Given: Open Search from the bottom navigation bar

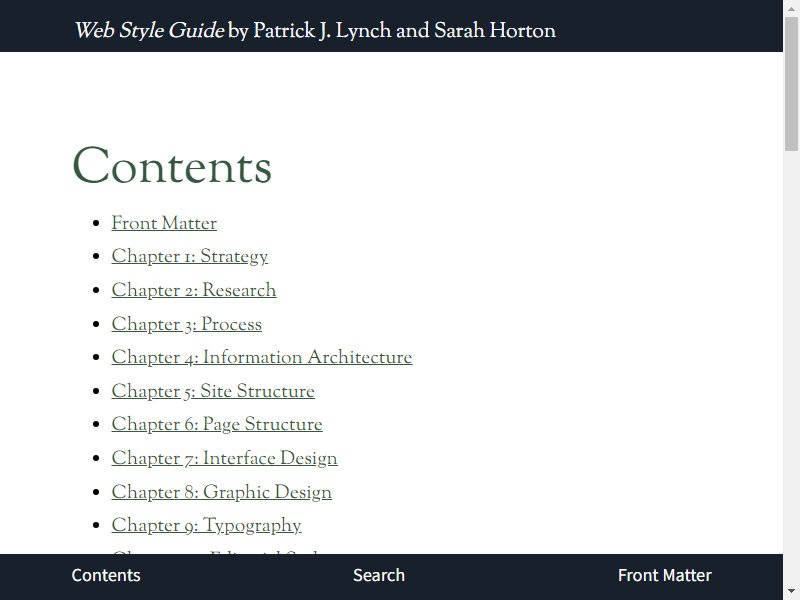Looking at the screenshot, I should pyautogui.click(x=379, y=575).
